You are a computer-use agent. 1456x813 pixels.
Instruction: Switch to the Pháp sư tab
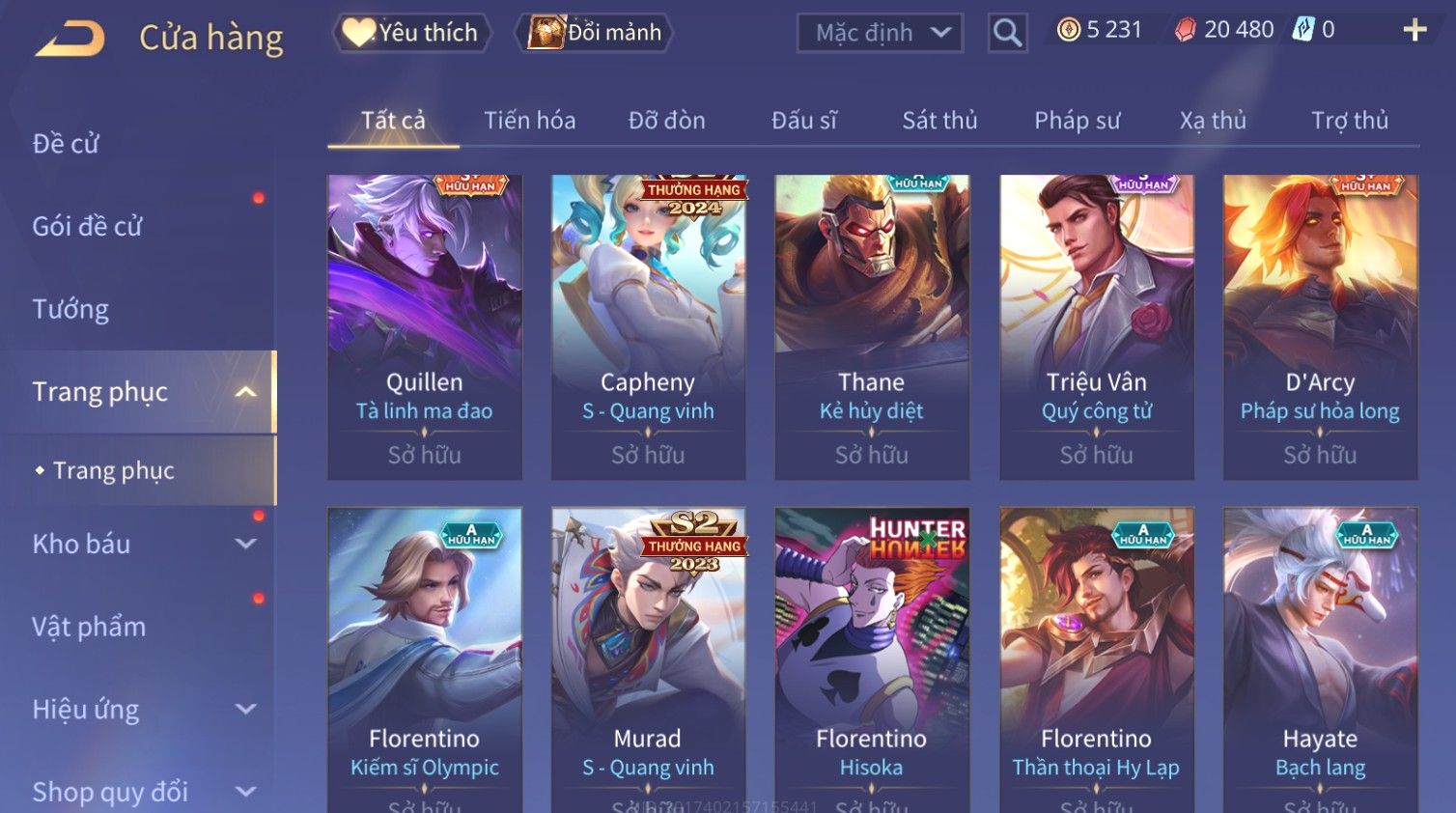pos(1077,121)
